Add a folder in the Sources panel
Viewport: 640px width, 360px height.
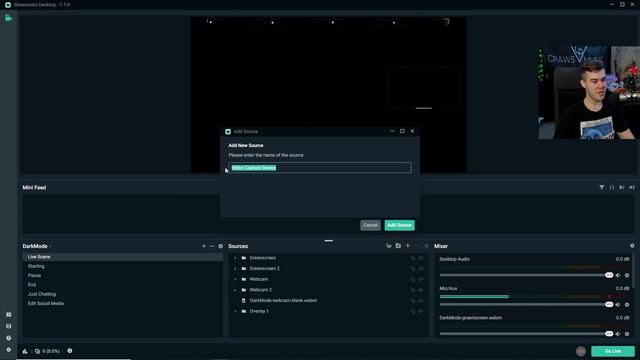click(x=398, y=246)
